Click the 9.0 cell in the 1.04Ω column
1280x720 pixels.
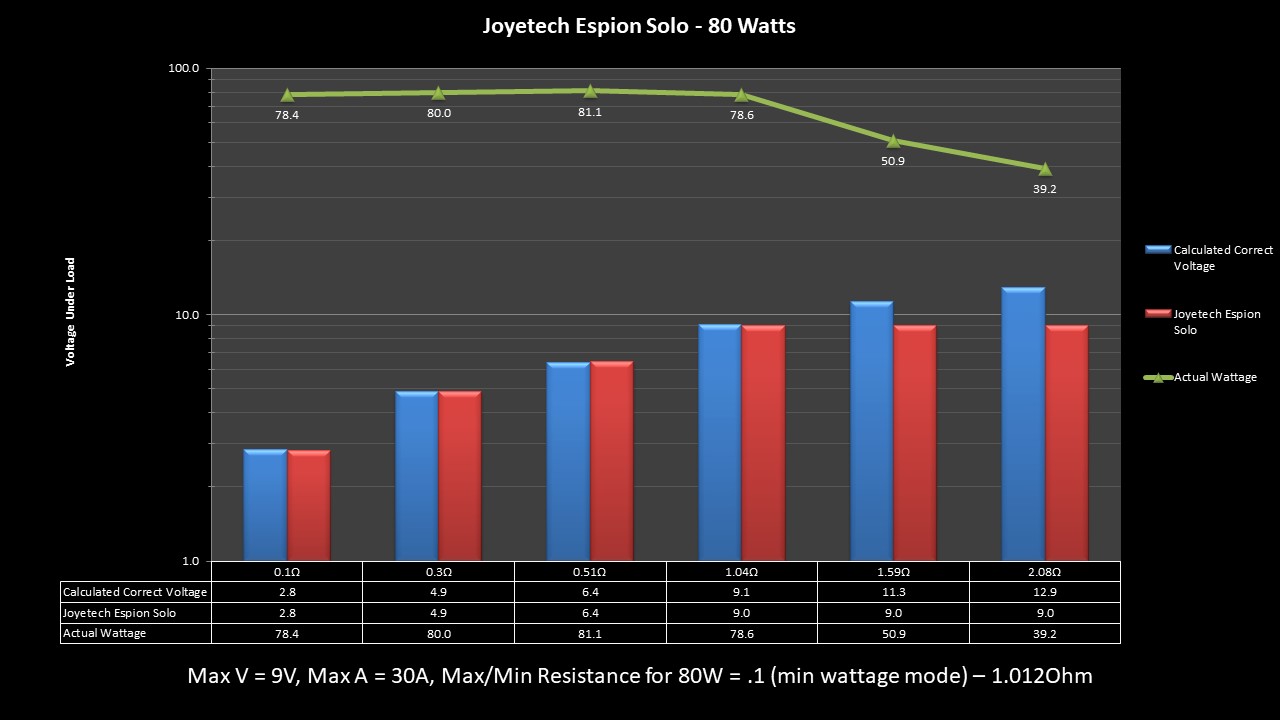click(741, 613)
